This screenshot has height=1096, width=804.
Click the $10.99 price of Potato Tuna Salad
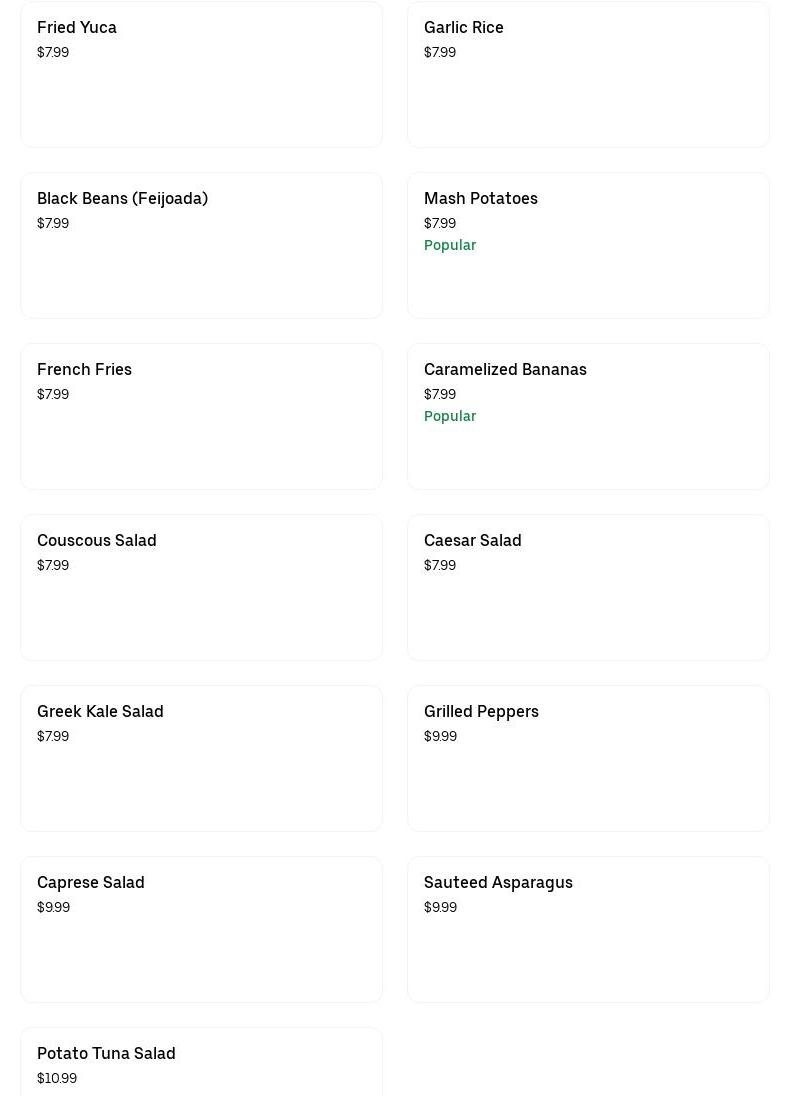tap(57, 1078)
